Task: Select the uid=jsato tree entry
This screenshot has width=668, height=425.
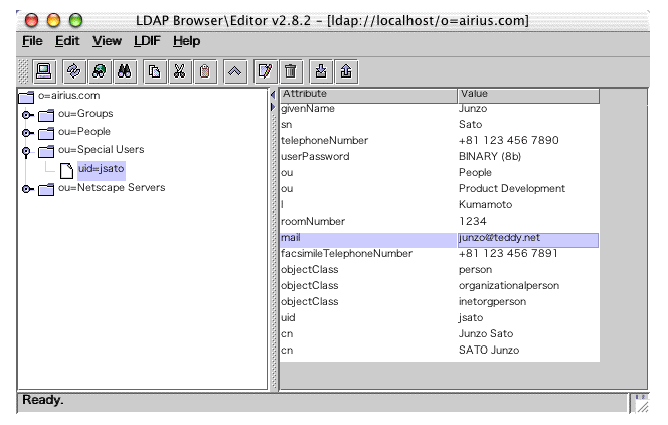Action: click(101, 169)
